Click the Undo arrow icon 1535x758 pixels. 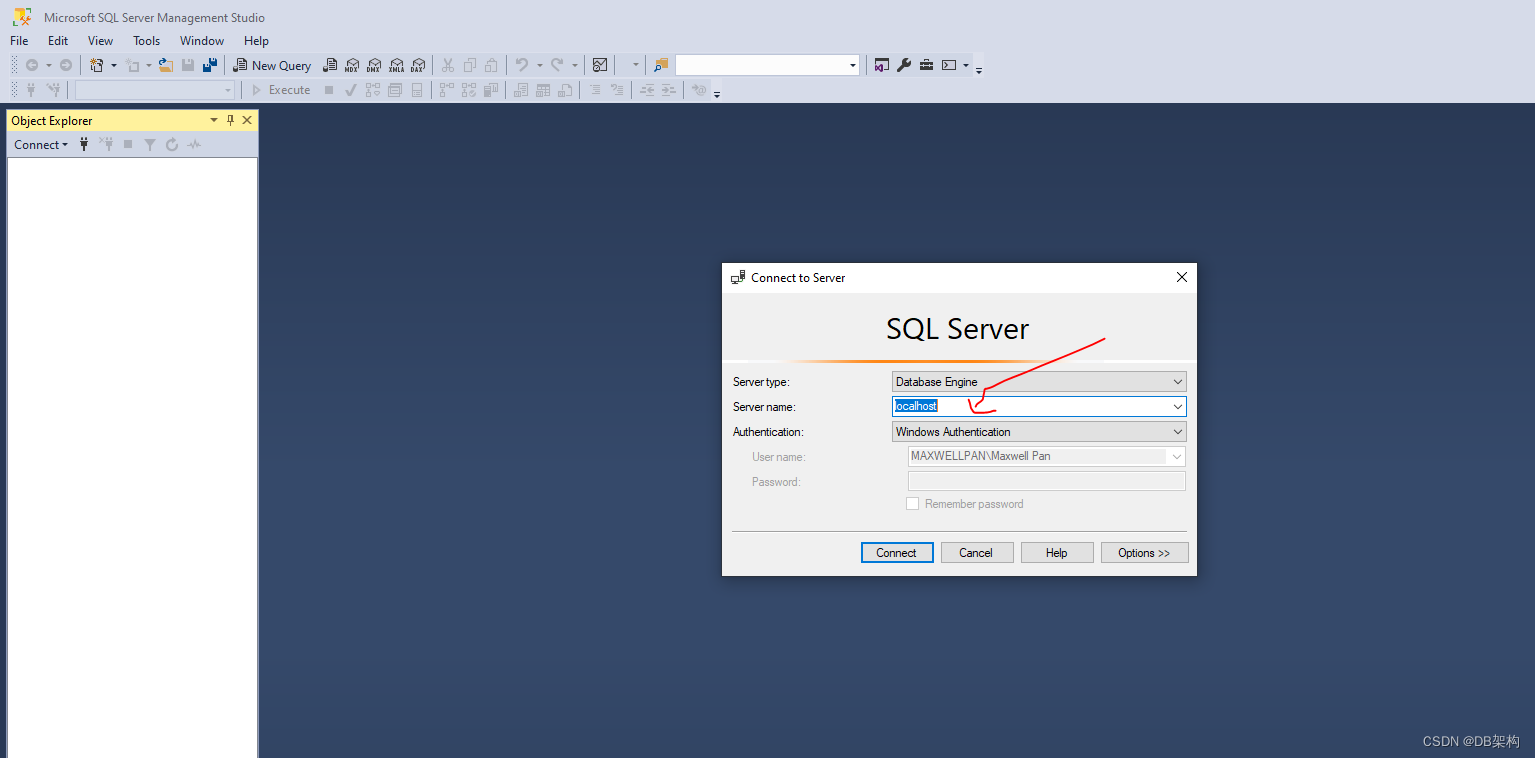click(x=522, y=65)
